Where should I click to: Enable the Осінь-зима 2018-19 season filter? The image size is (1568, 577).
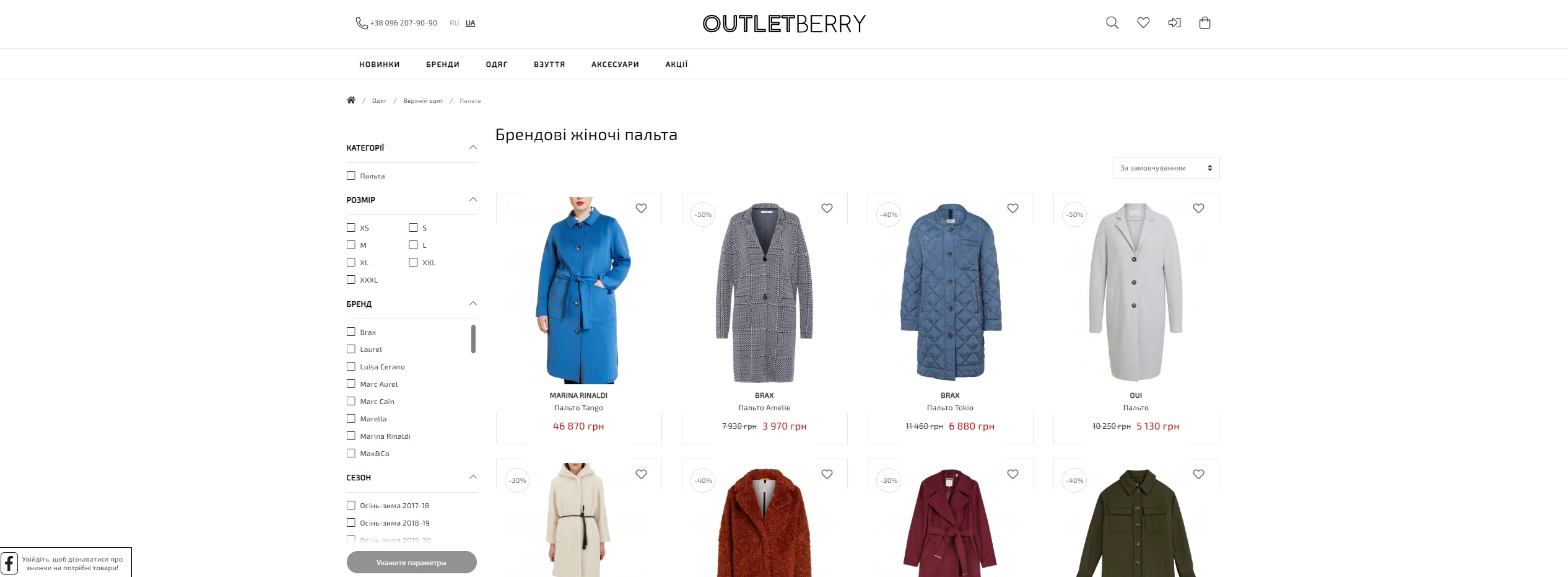[351, 522]
